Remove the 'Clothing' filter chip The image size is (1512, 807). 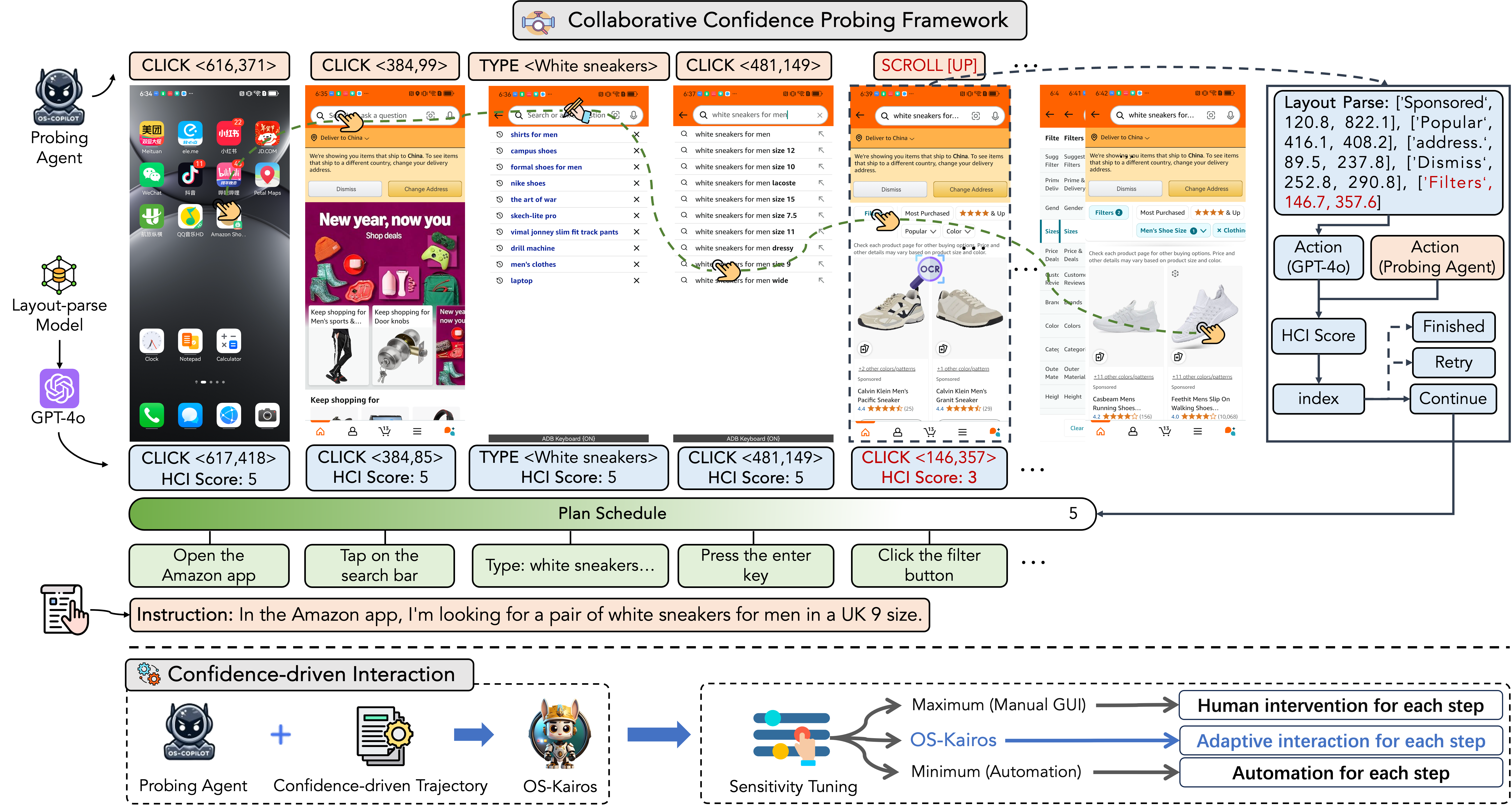[1220, 230]
